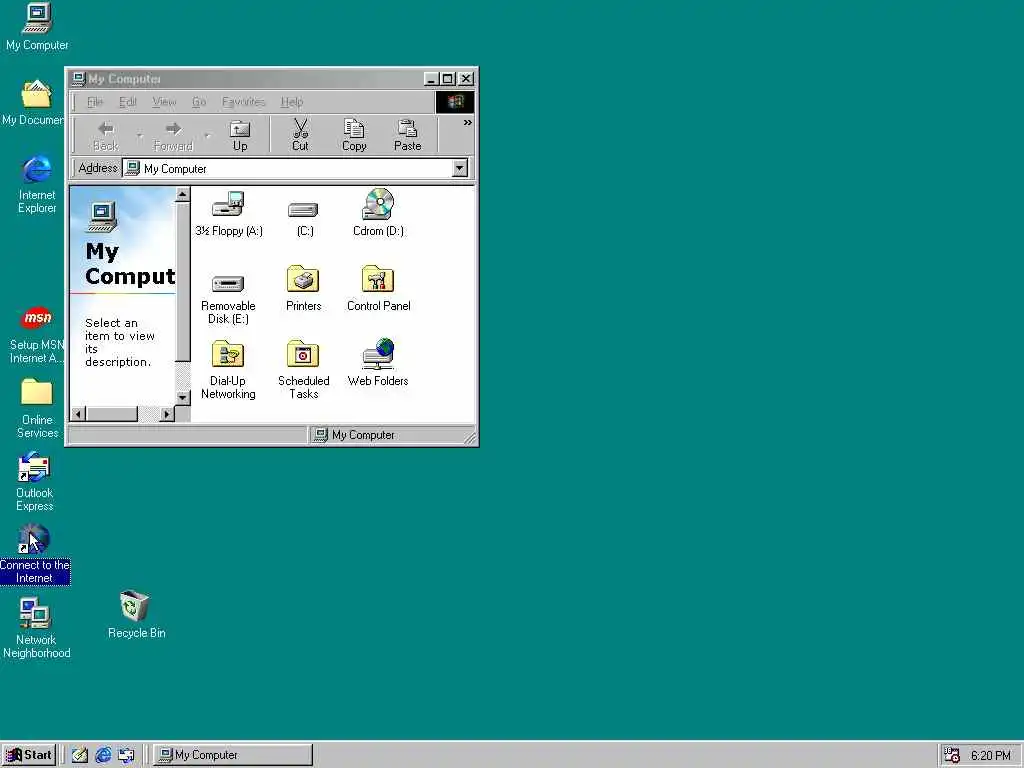Viewport: 1024px width, 768px height.
Task: Open the Start menu
Action: (29, 755)
